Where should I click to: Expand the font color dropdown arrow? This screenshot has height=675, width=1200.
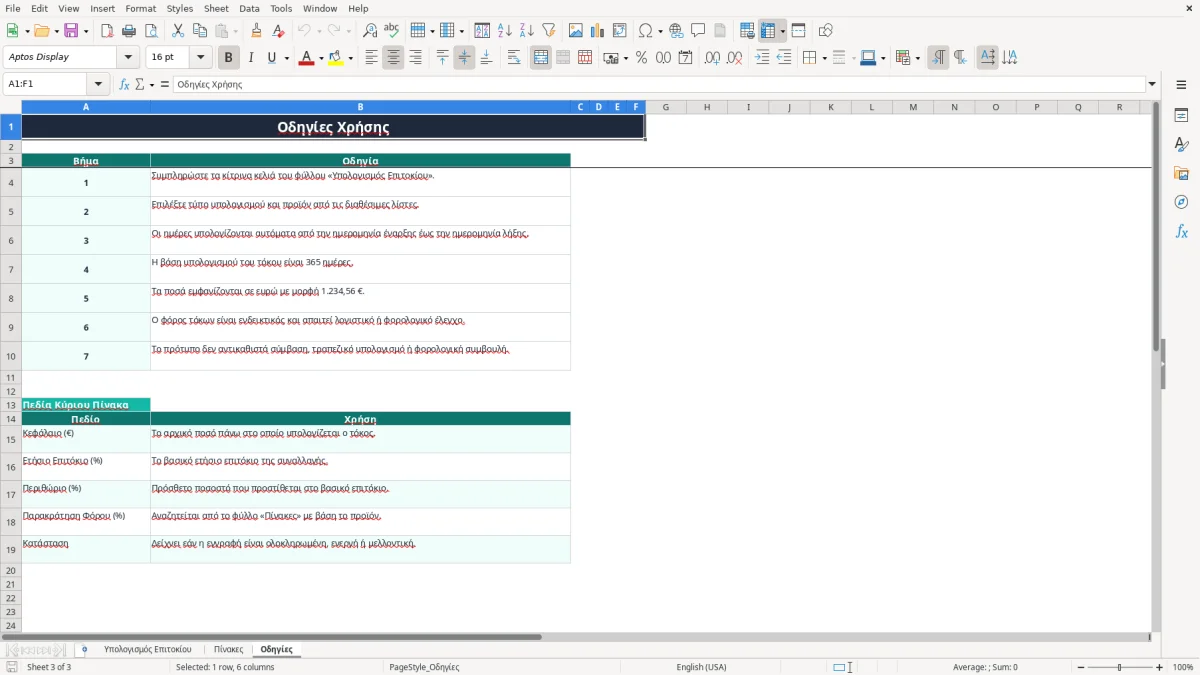coord(320,58)
